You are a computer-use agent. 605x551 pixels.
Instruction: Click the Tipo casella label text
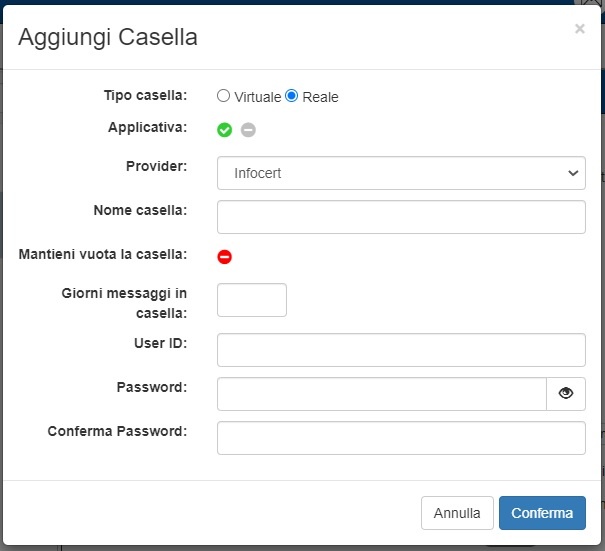pyautogui.click(x=145, y=95)
